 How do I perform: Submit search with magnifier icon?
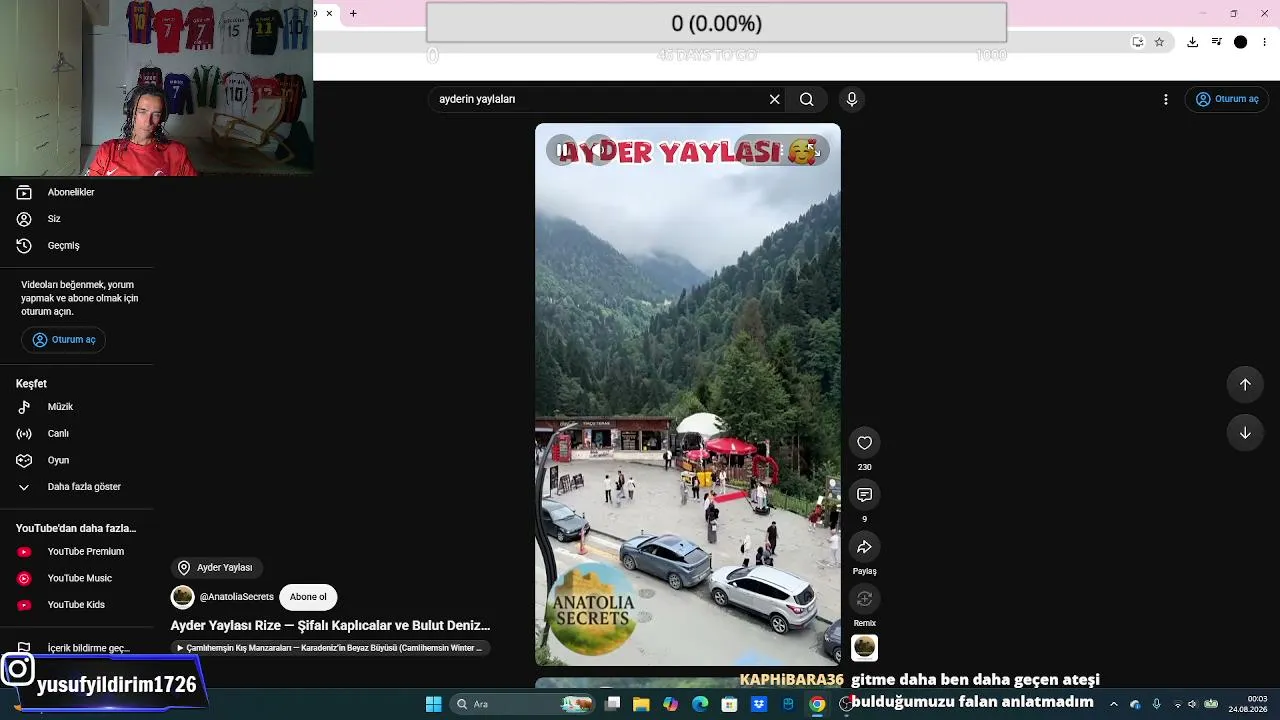(x=806, y=99)
